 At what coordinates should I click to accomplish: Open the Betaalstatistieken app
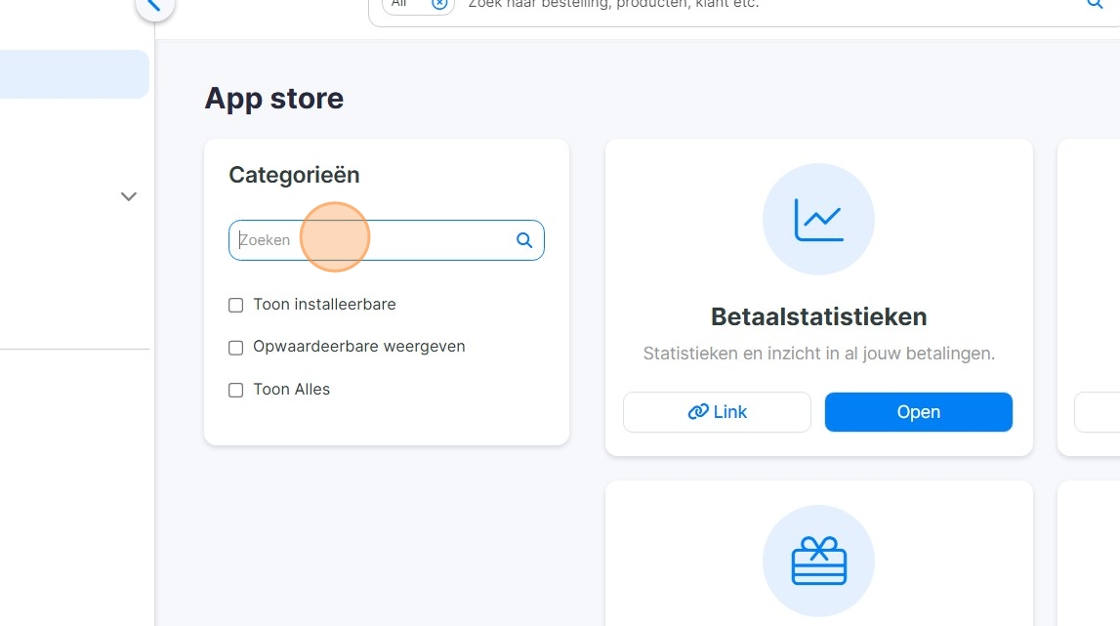919,412
